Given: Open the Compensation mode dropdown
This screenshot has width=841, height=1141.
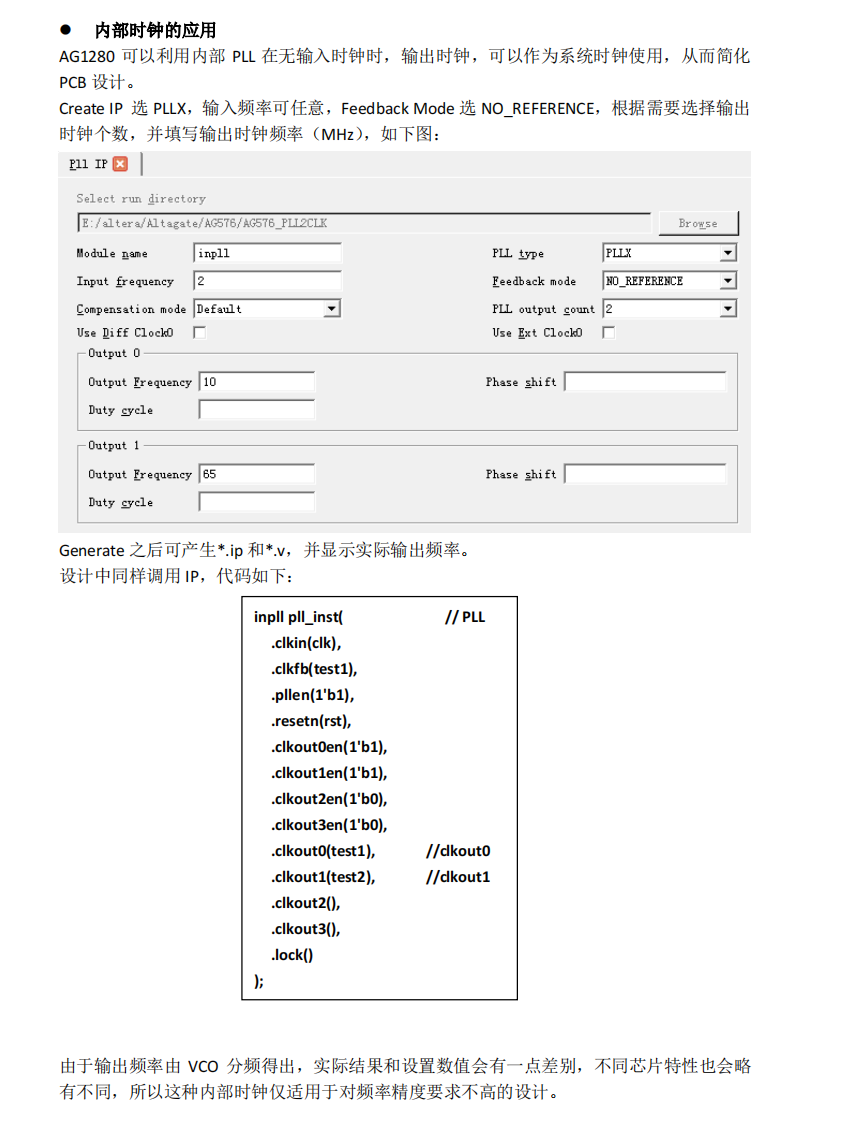Looking at the screenshot, I should click(x=332, y=309).
